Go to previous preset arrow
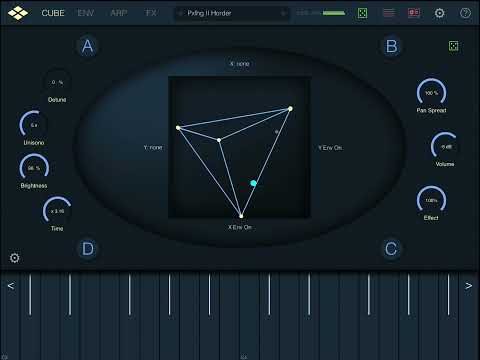 180,13
